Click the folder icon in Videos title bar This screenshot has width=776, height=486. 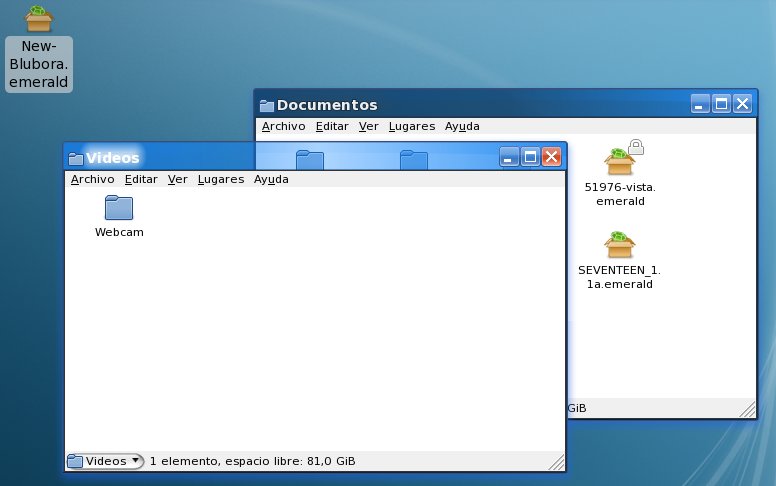tap(76, 158)
